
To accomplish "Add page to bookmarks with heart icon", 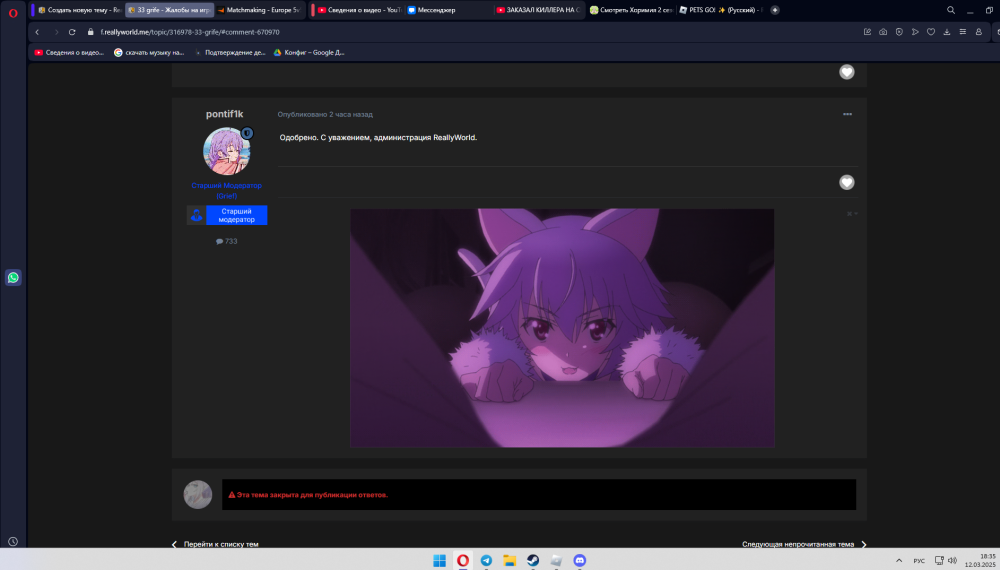I will (x=931, y=32).
